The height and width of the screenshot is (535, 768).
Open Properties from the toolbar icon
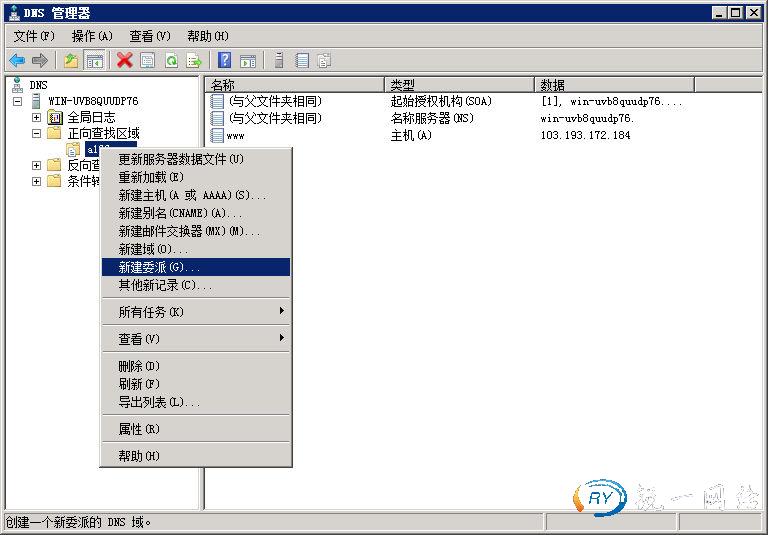click(147, 61)
